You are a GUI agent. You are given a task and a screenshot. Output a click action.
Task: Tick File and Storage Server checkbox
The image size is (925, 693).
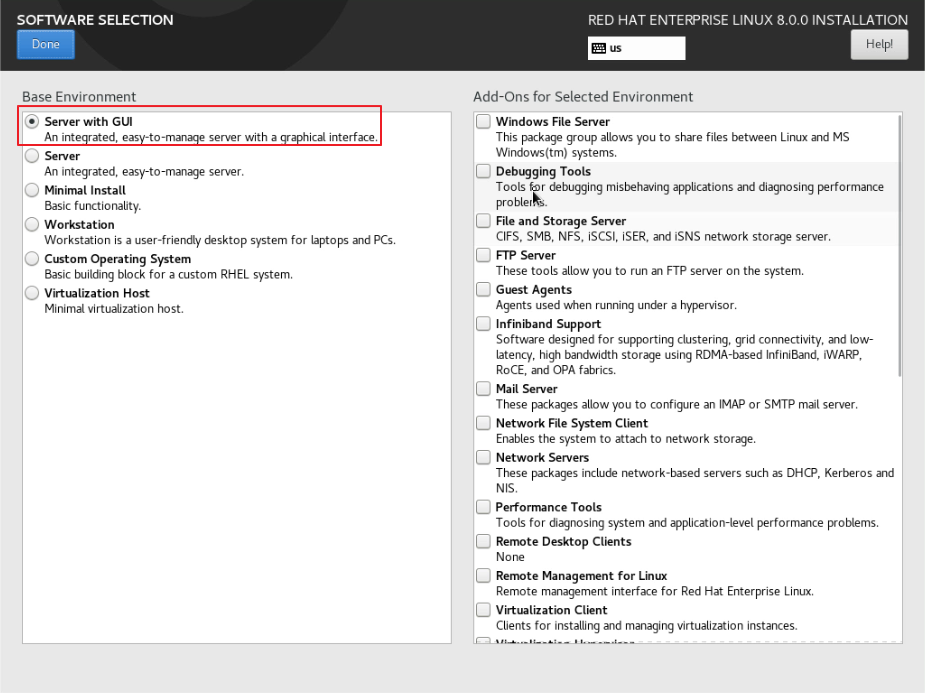pos(483,220)
